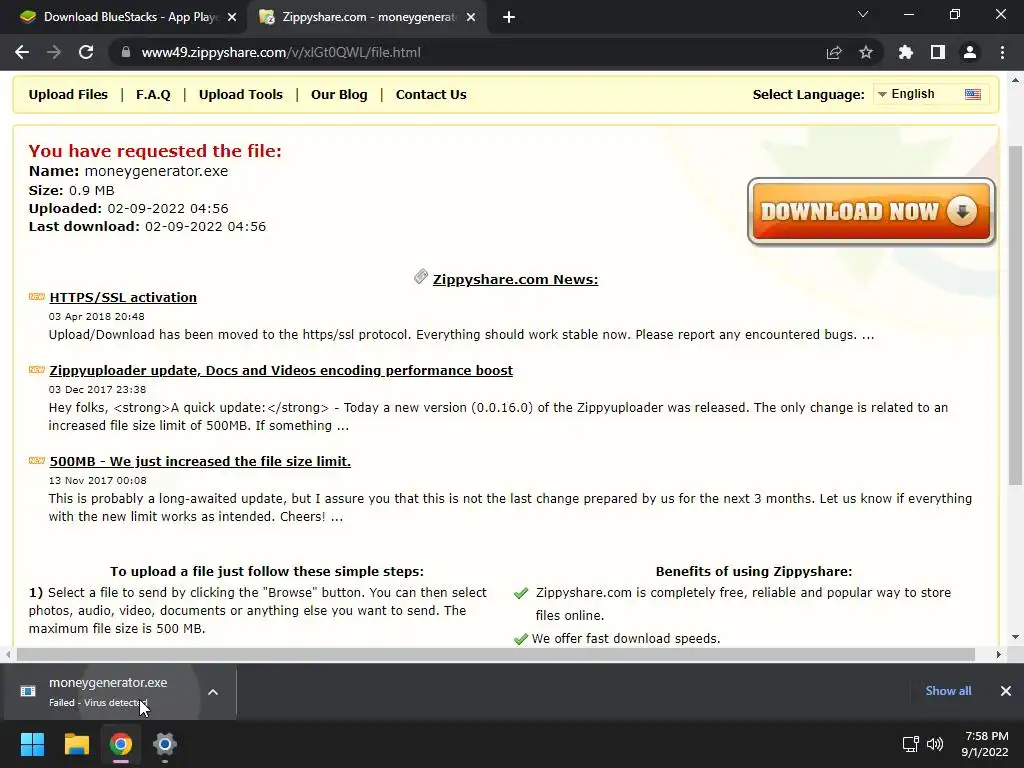Viewport: 1024px width, 768px height.
Task: Open Zippyuploader update news article
Action: (281, 370)
